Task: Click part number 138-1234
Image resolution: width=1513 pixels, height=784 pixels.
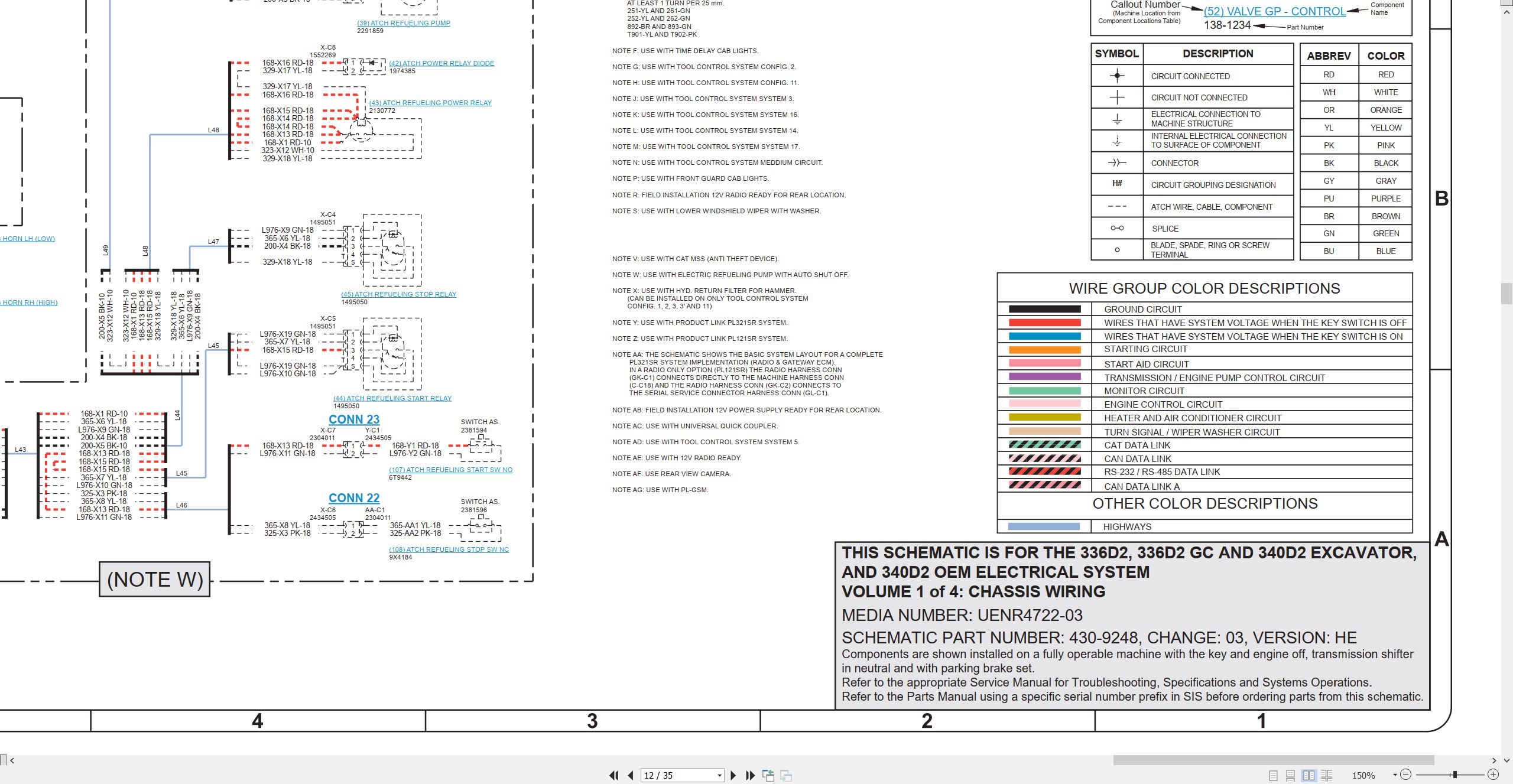Action: (x=1228, y=25)
